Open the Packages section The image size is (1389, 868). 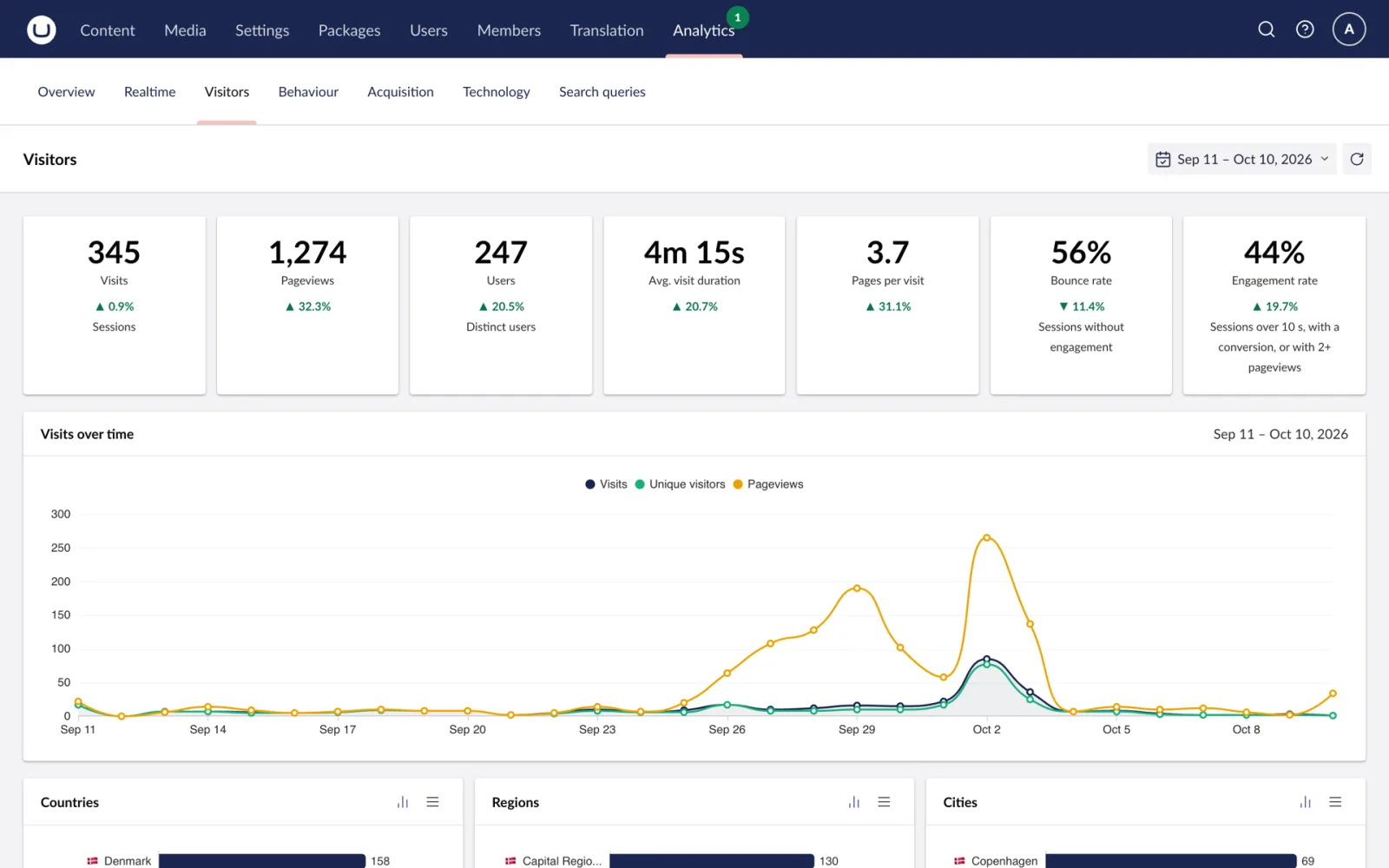point(349,30)
